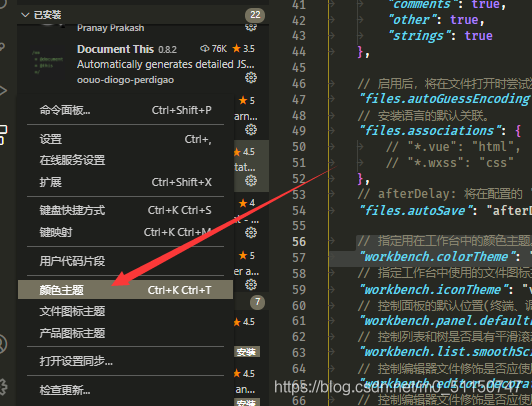The height and width of the screenshot is (406, 532).
Task: Open the Document This extension thumbnail
Action: pos(48,63)
